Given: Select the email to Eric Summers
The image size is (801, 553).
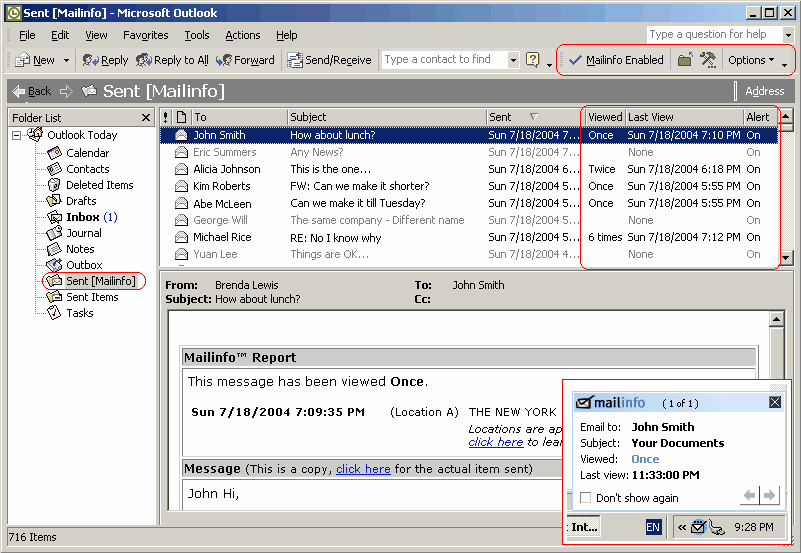Looking at the screenshot, I should pos(468,152).
